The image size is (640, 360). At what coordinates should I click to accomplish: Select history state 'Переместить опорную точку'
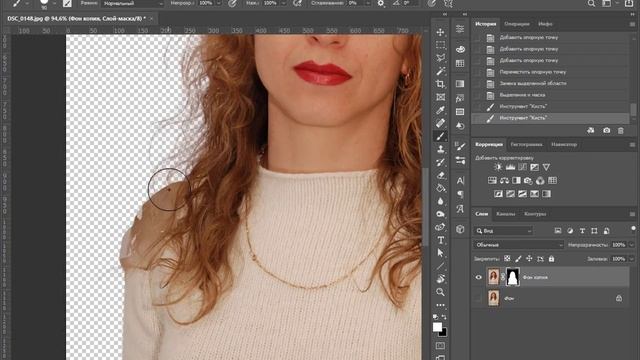551,72
